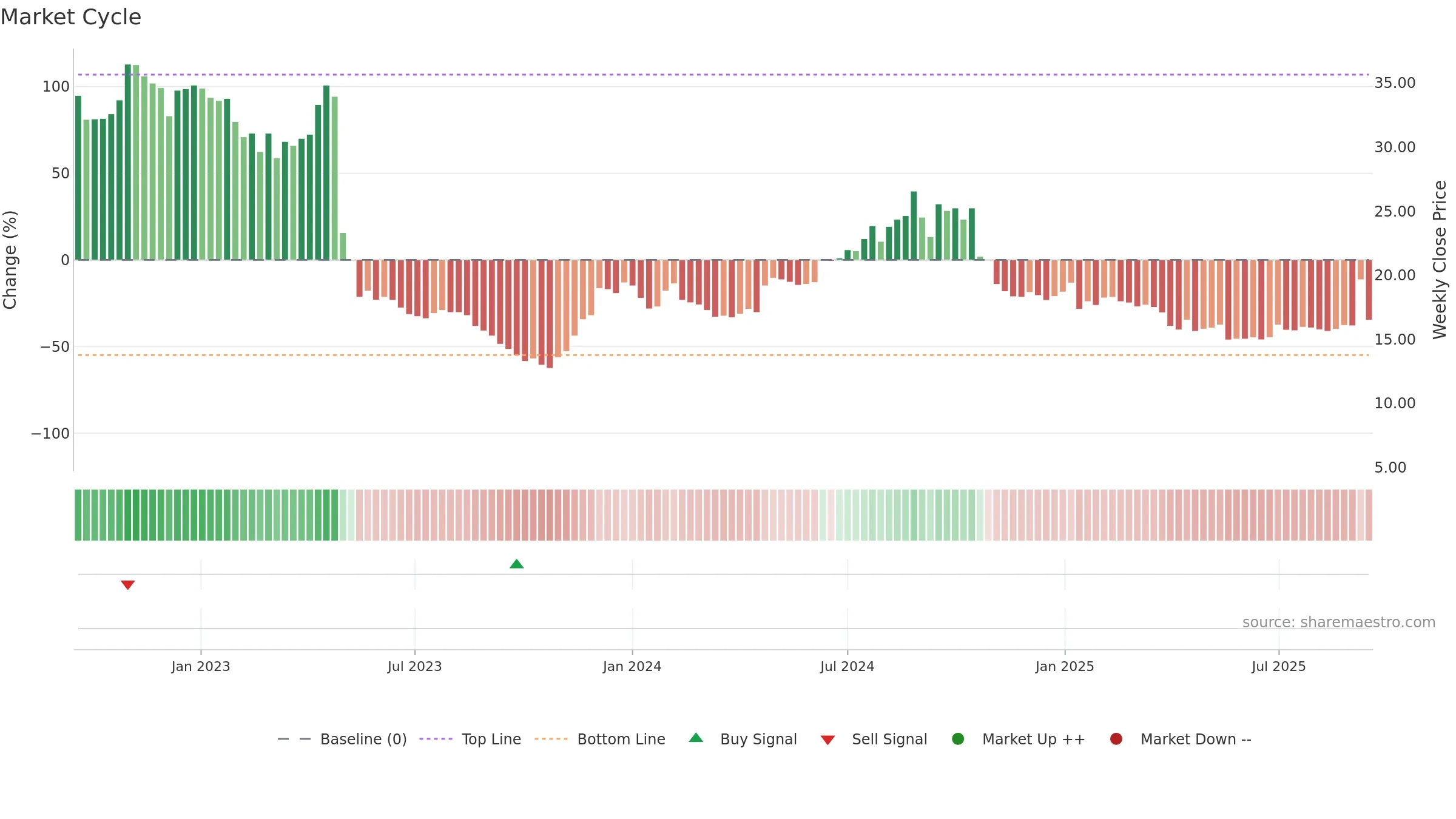Click the source: sharemaestro.com text

click(x=1339, y=622)
